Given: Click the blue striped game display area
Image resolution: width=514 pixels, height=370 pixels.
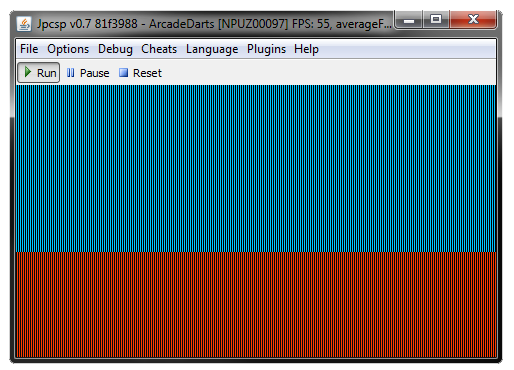Looking at the screenshot, I should 256,168.
